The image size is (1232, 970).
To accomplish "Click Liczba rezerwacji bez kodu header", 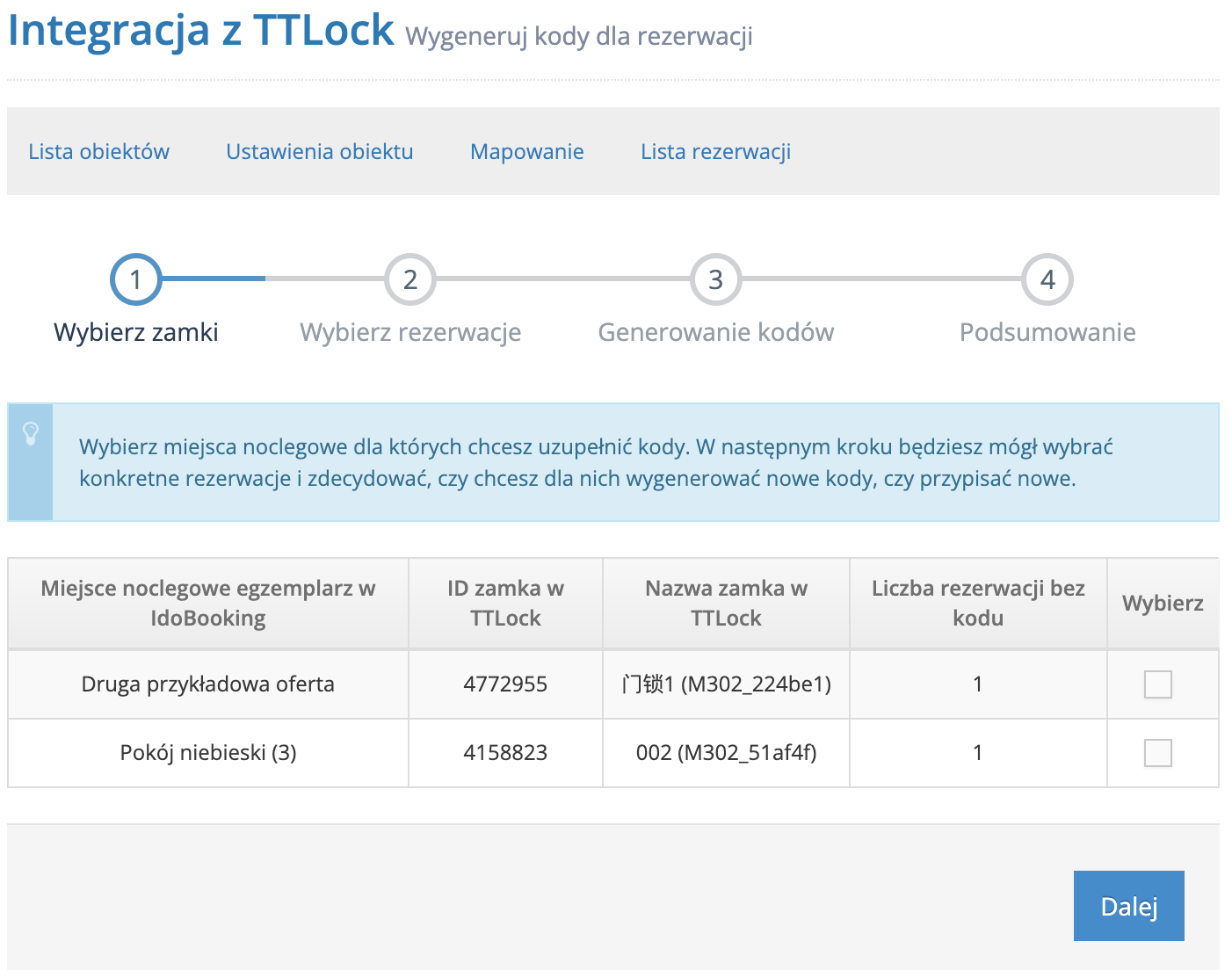I will (x=977, y=604).
